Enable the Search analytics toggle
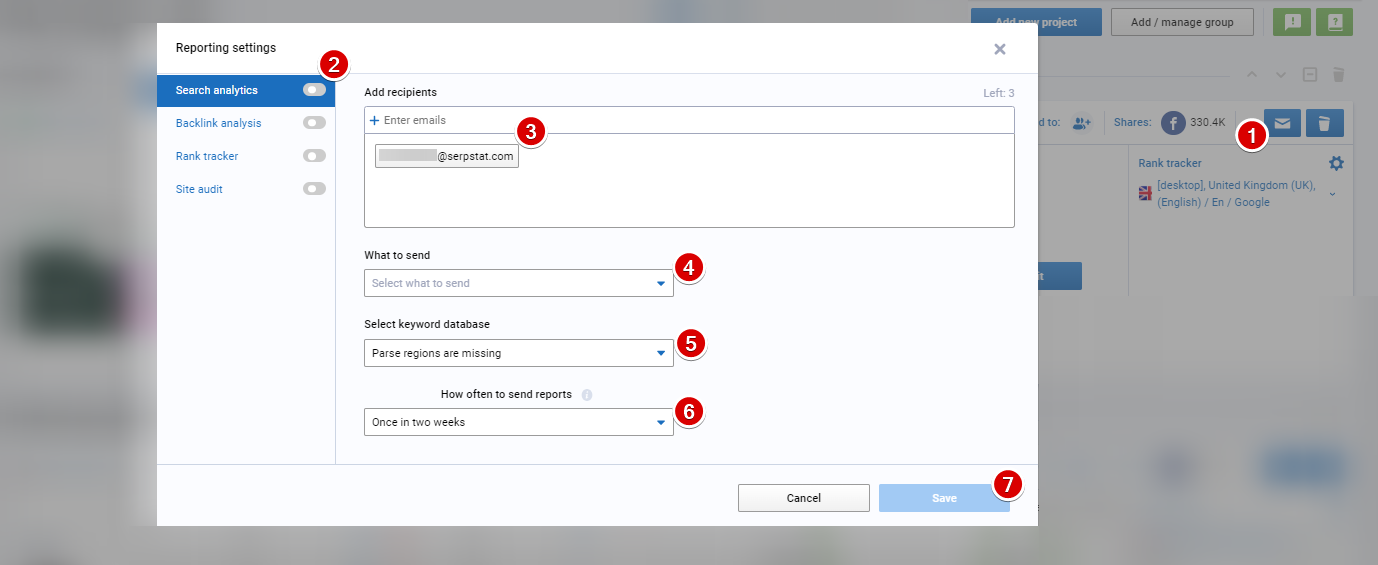 tap(314, 90)
